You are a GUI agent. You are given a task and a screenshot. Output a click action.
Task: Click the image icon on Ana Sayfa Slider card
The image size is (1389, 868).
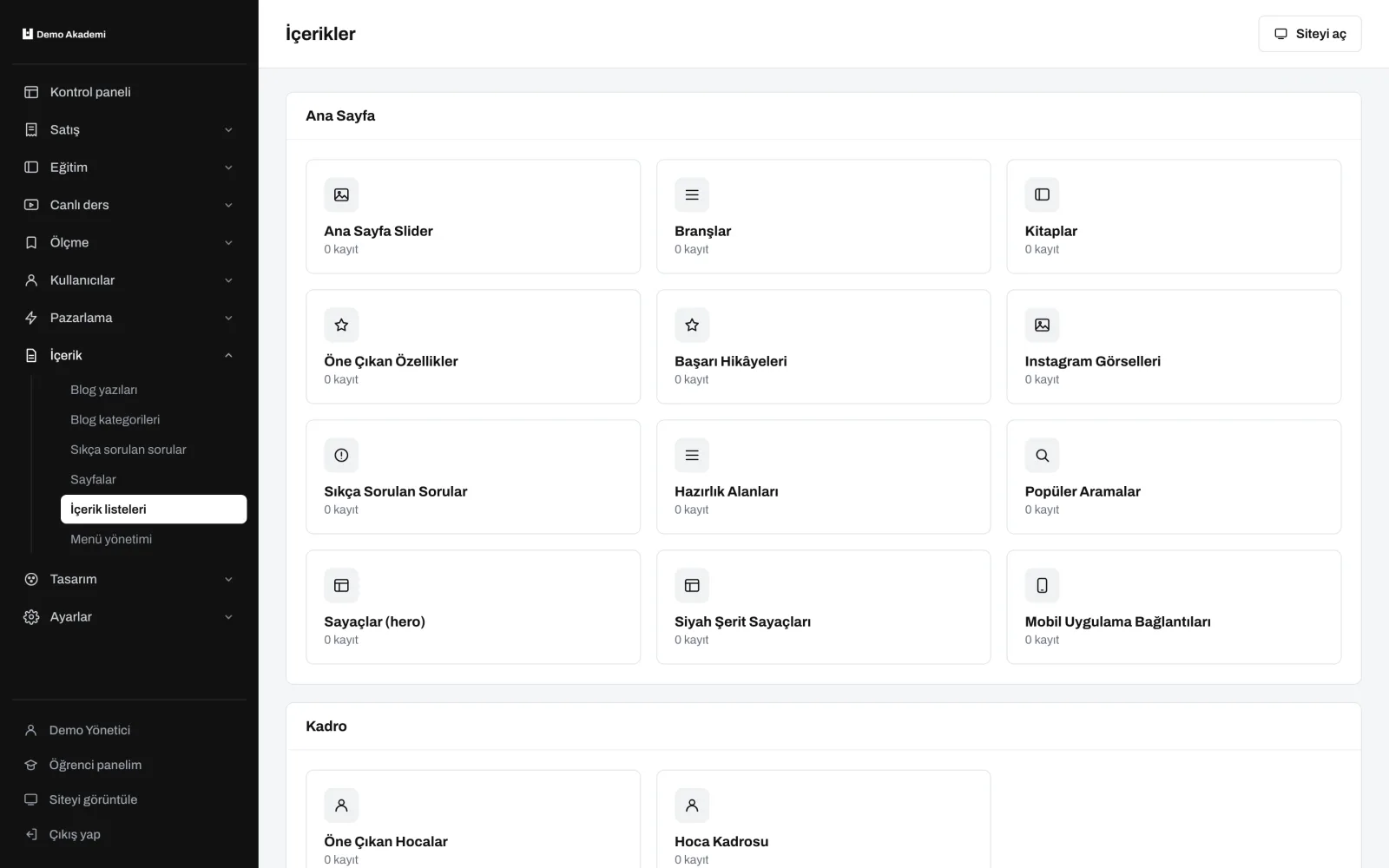click(341, 194)
